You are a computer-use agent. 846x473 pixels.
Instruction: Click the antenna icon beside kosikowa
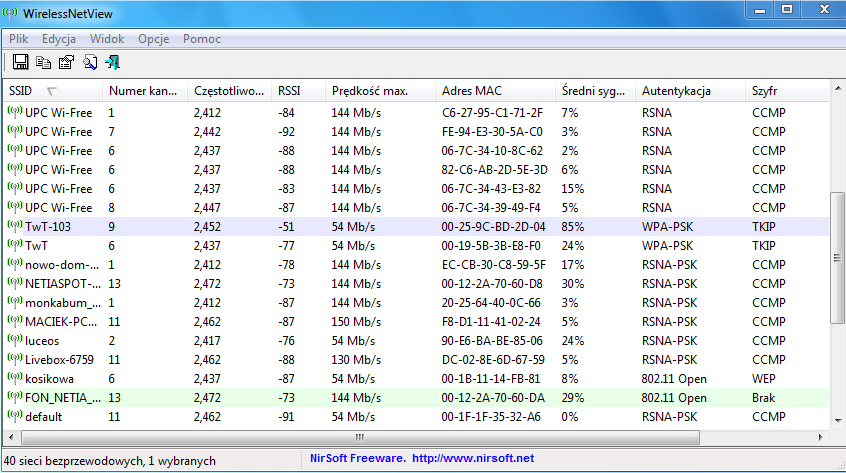click(x=15, y=378)
